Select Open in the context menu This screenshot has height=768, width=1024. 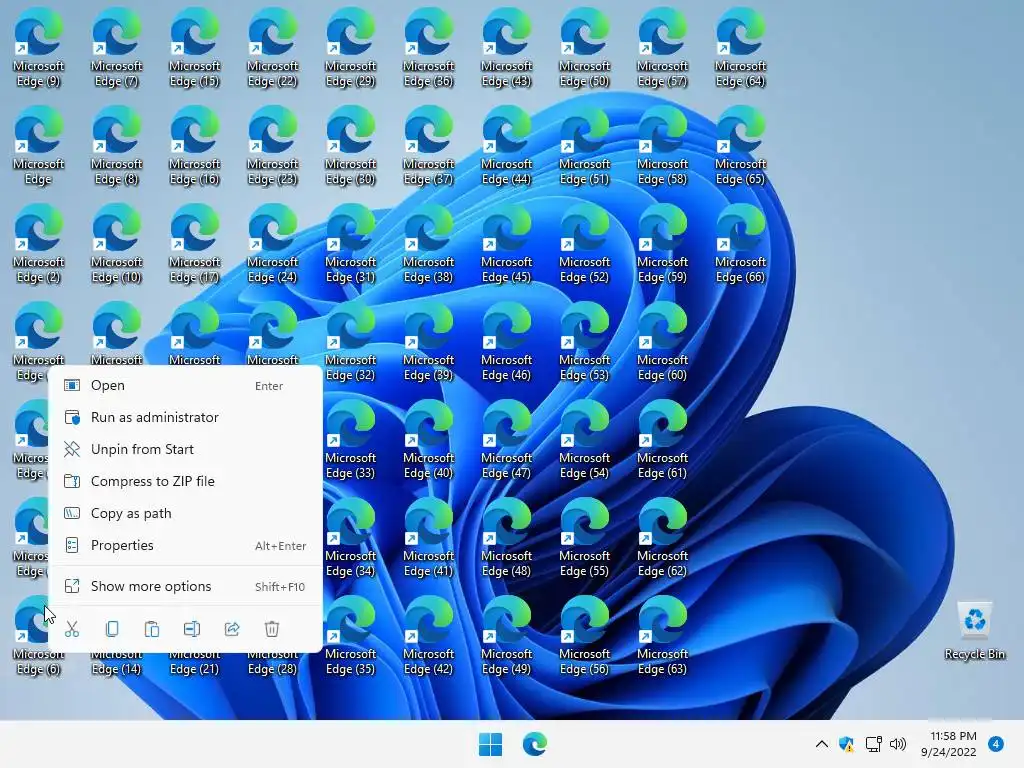tap(185, 385)
